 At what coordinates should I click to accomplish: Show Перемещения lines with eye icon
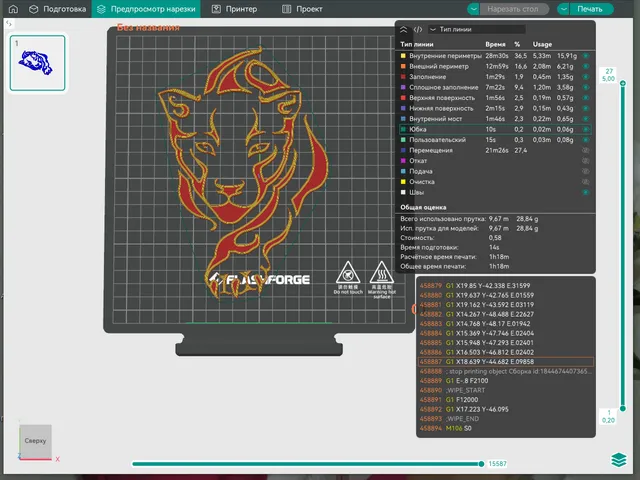(x=586, y=150)
